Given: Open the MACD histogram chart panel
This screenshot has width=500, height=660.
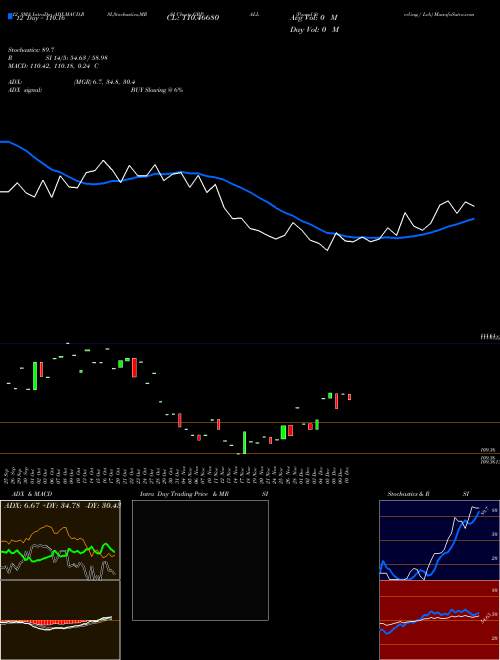Looking at the screenshot, I should click(x=60, y=620).
